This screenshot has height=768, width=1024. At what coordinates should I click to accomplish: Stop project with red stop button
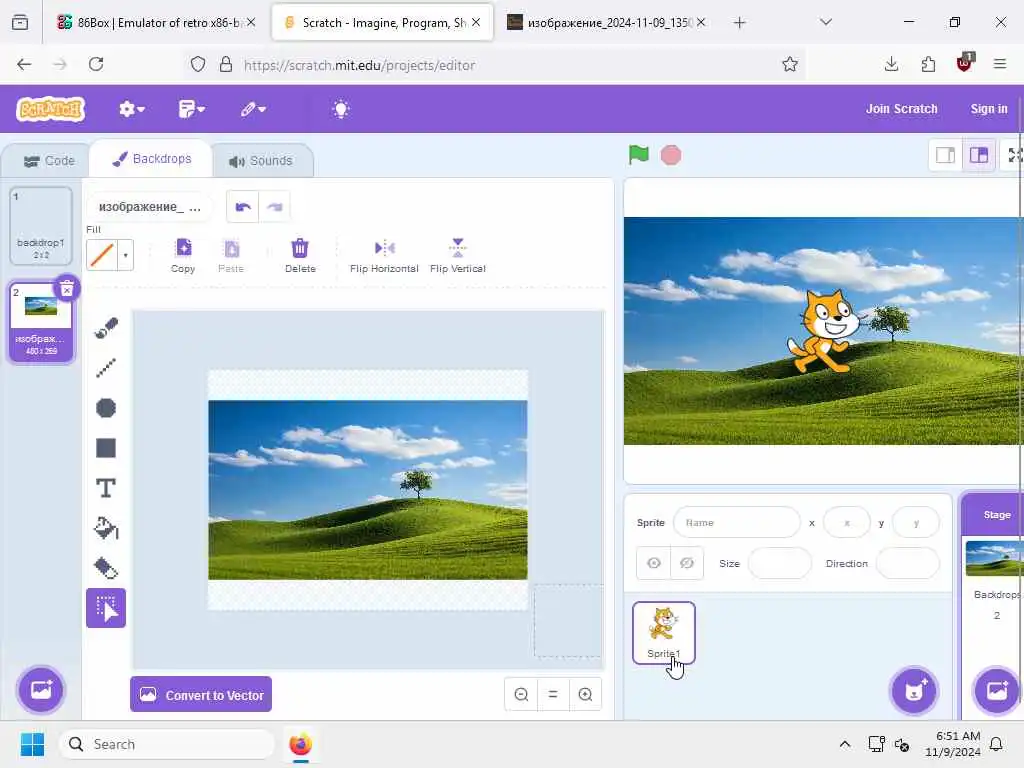[671, 155]
